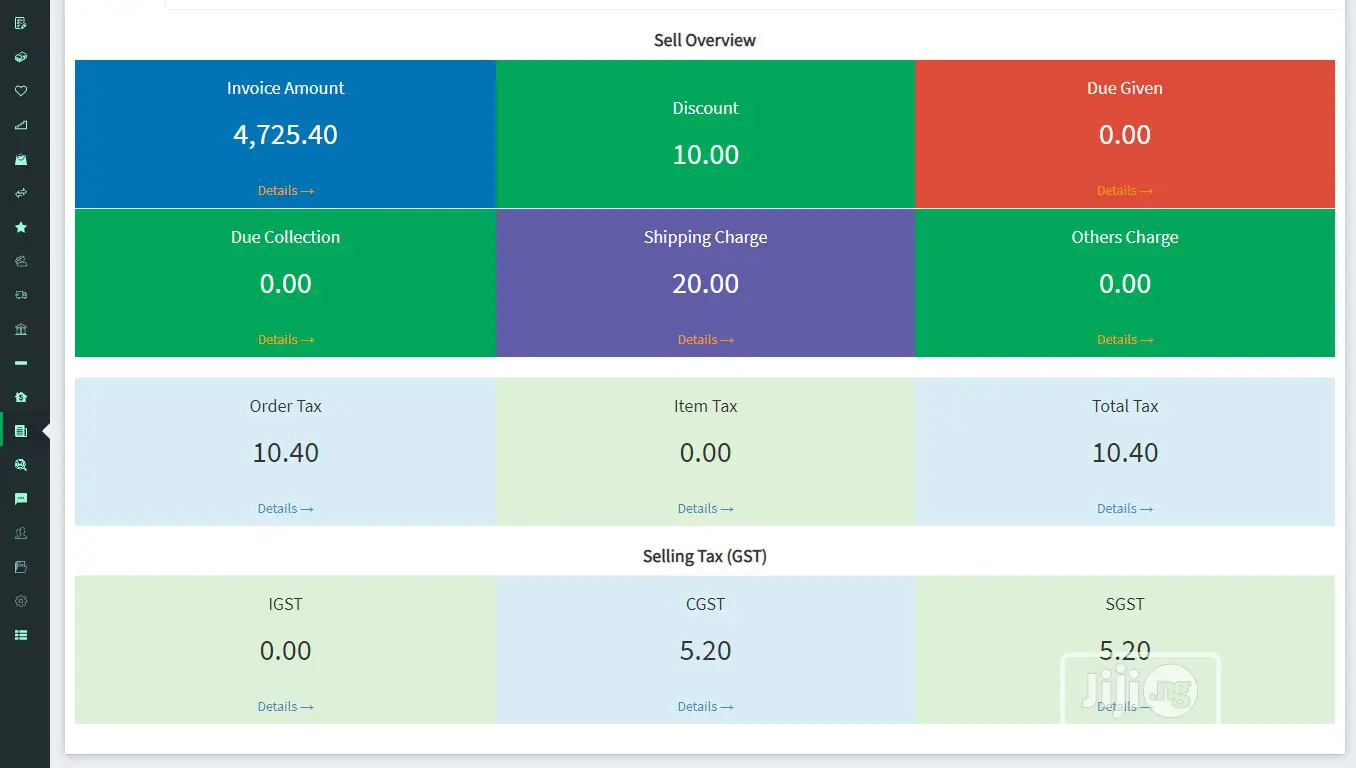
Task: Open Details link under Due Given
Action: [1125, 190]
